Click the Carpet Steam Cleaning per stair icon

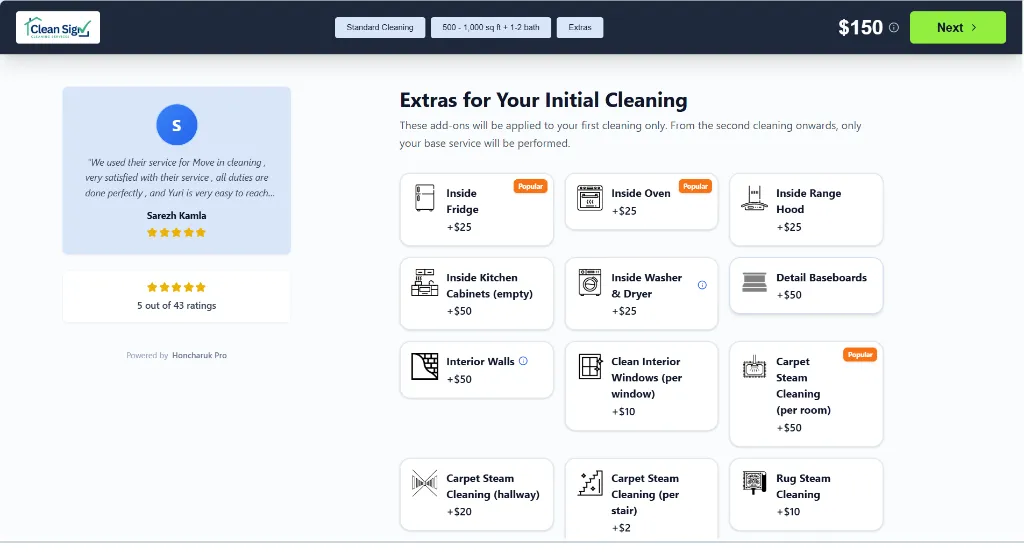tap(590, 483)
